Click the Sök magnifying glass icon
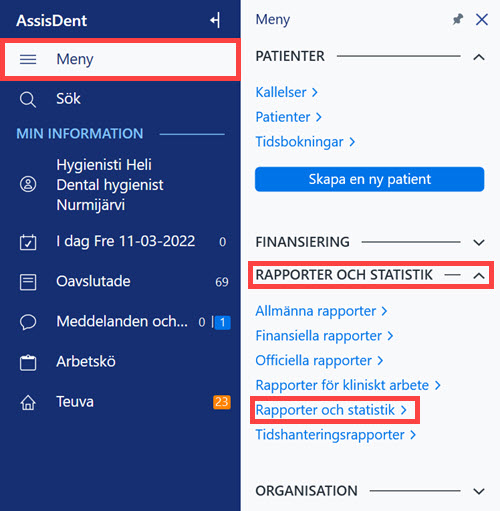Screen dimensions: 500x511 28,99
